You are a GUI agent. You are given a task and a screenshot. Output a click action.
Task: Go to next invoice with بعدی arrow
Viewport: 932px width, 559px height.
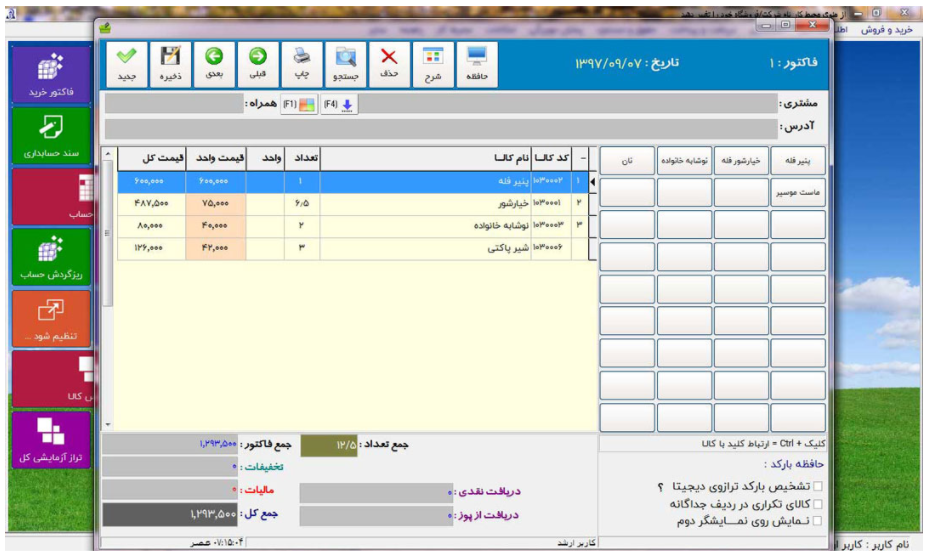(x=214, y=65)
